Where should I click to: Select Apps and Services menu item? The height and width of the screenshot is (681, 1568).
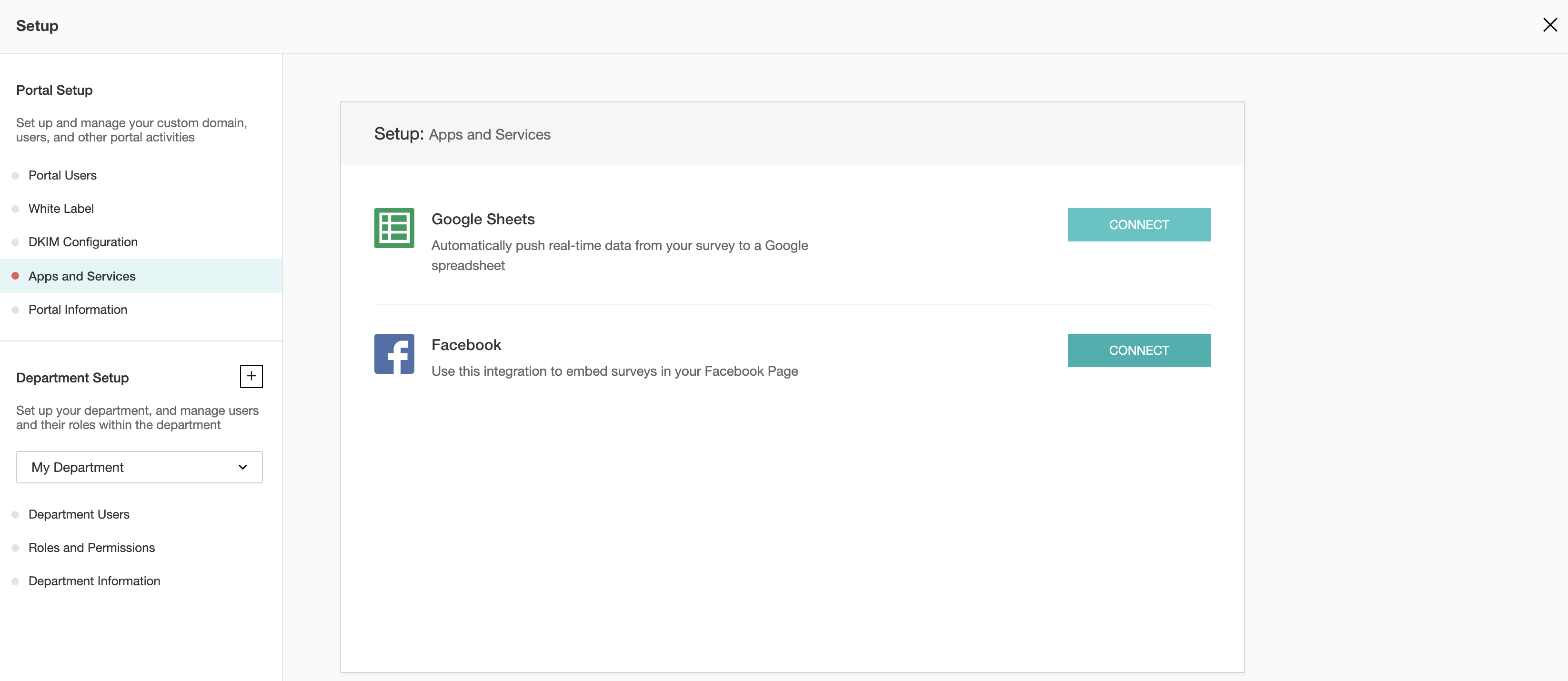point(81,276)
